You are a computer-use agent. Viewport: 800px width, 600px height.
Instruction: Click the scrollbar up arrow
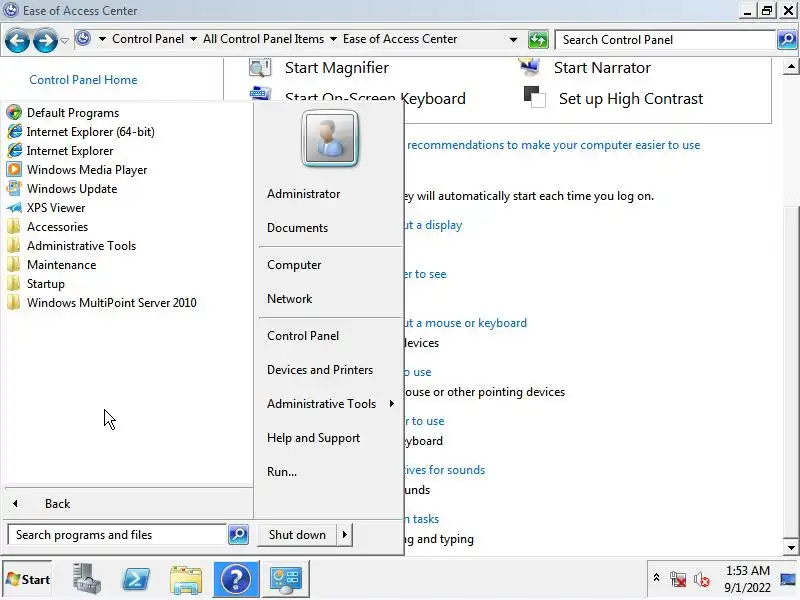(x=791, y=66)
